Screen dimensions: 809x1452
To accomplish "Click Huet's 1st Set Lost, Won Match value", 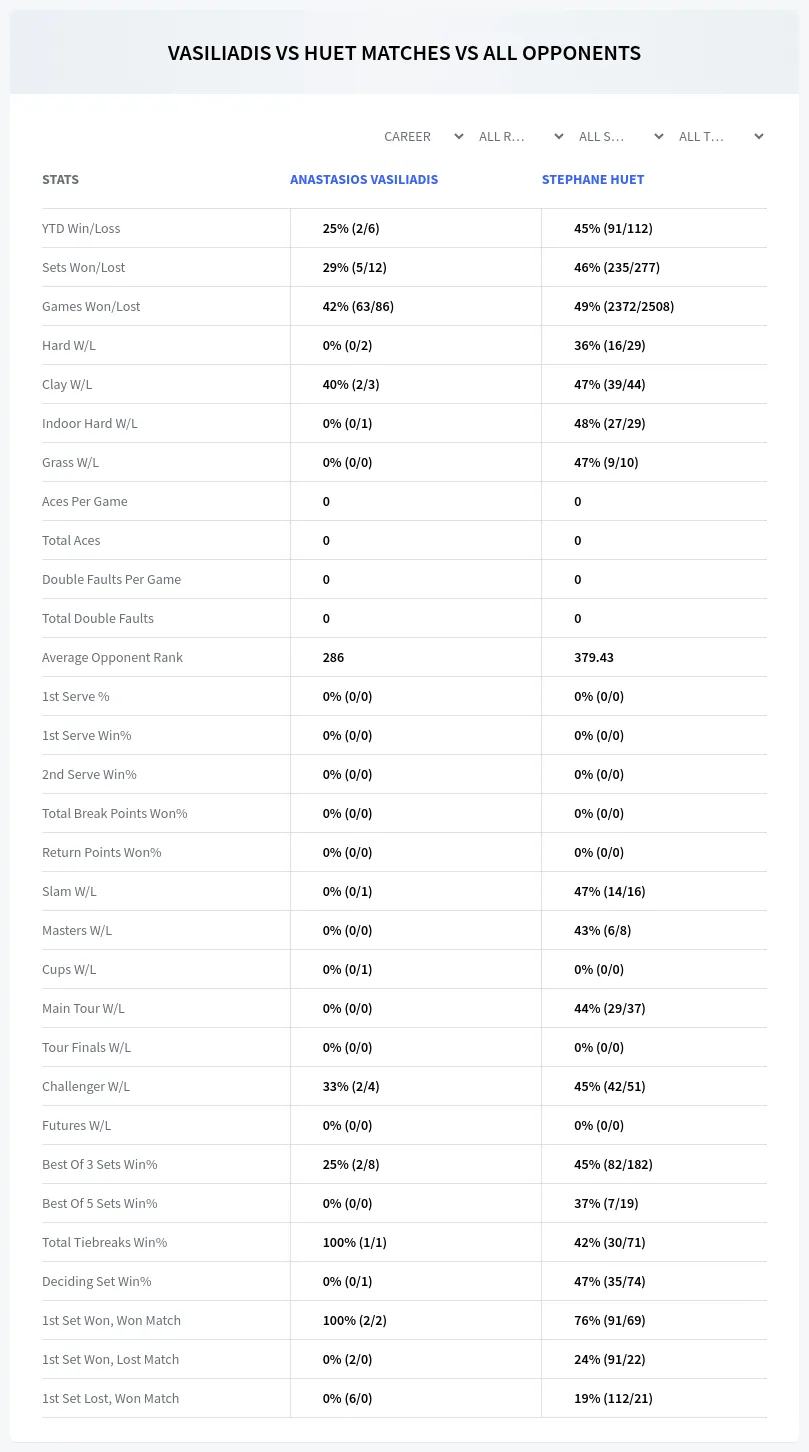I will point(610,1398).
